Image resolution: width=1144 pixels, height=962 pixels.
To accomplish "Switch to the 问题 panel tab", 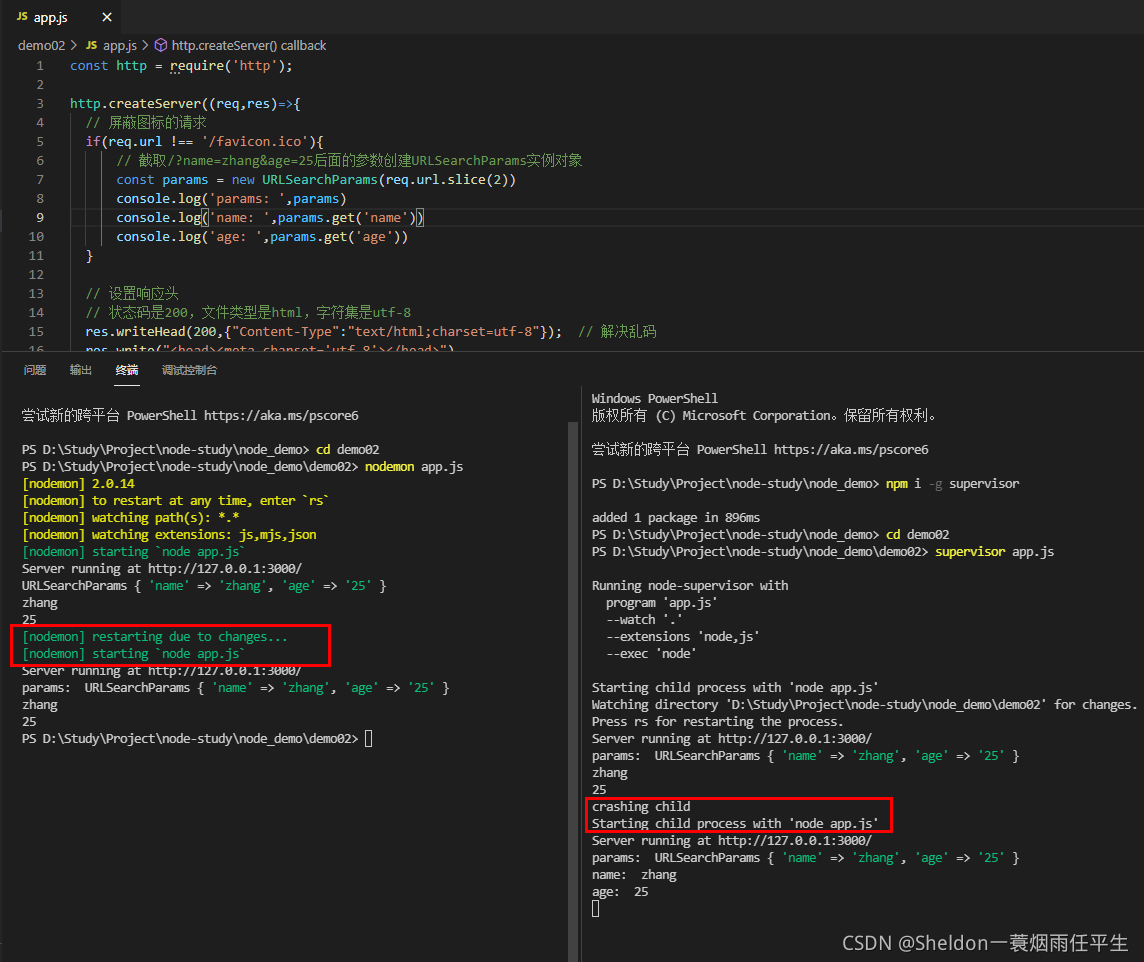I will point(35,369).
